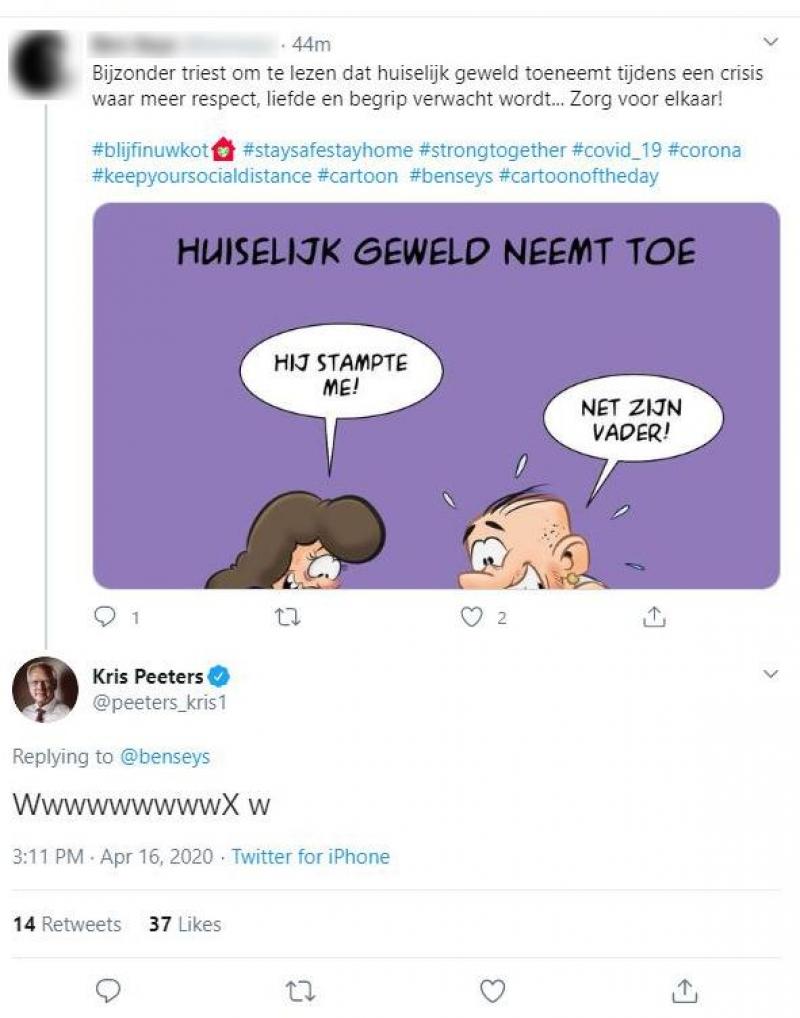Reply to Kris Peeters' tweet
Image resolution: width=800 pixels, height=1018 pixels.
(x=108, y=990)
